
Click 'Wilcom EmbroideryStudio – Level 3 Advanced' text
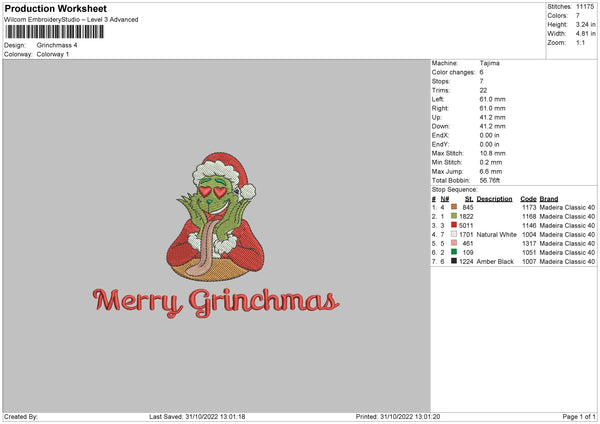71,20
